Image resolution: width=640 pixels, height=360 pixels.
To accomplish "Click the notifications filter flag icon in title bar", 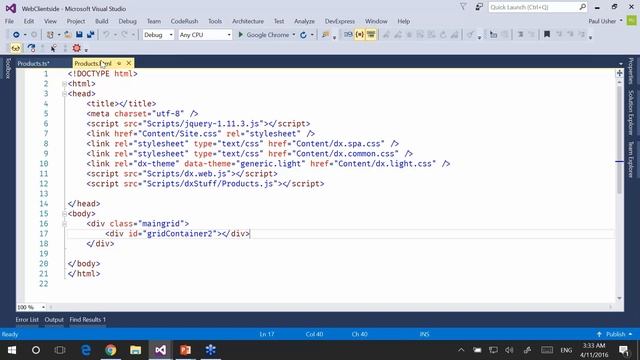I will point(463,7).
